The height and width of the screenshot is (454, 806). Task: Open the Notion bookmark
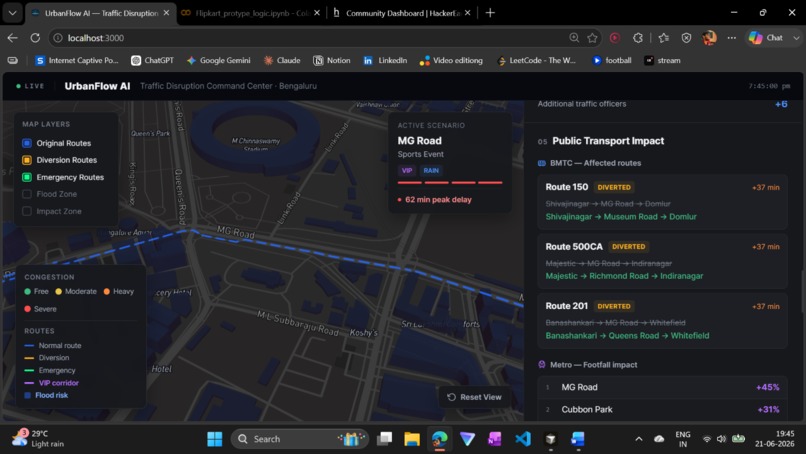(332, 60)
